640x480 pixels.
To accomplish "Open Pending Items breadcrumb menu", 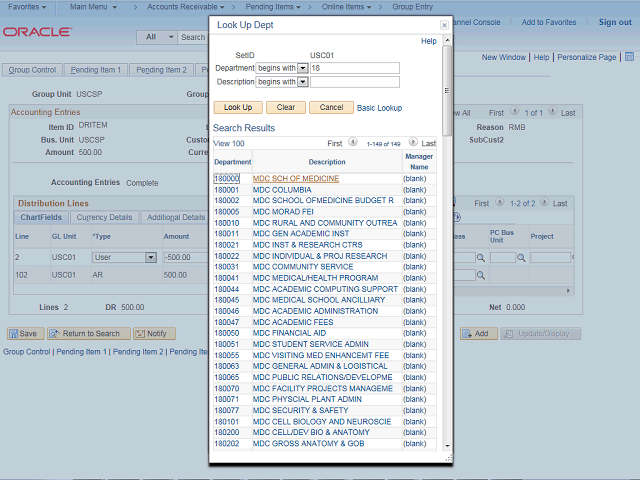I will [x=273, y=7].
